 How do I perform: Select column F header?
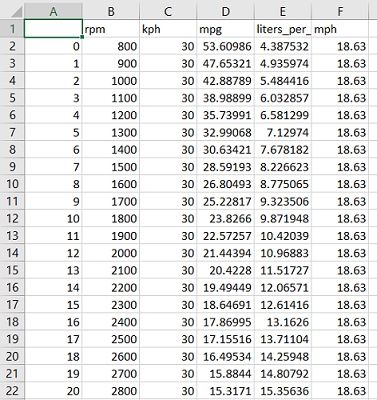(340, 12)
